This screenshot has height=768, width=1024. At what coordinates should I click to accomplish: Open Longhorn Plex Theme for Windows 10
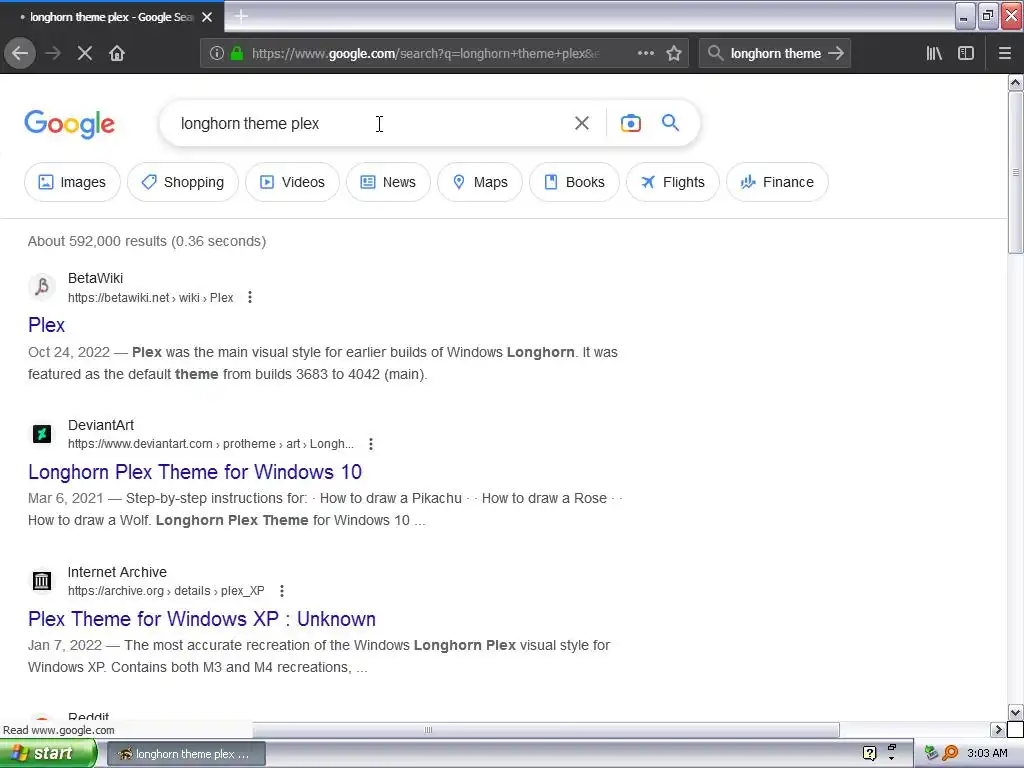(195, 472)
